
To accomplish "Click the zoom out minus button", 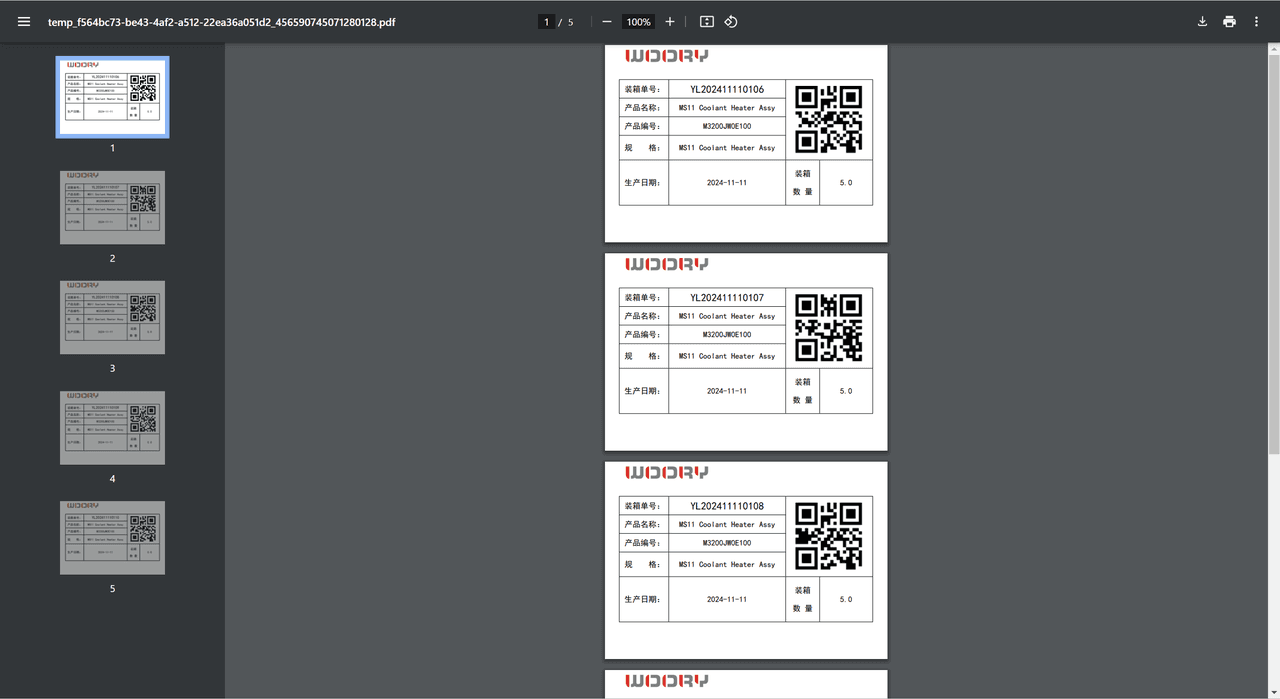I will point(607,21).
